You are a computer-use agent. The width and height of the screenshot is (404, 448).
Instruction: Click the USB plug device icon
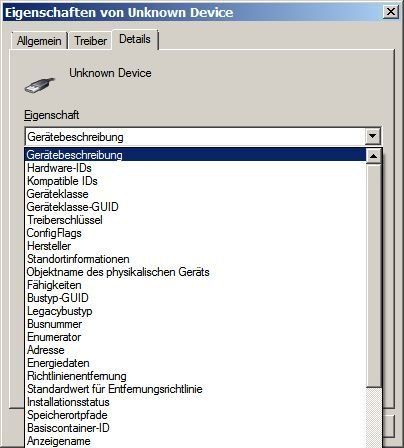point(40,86)
